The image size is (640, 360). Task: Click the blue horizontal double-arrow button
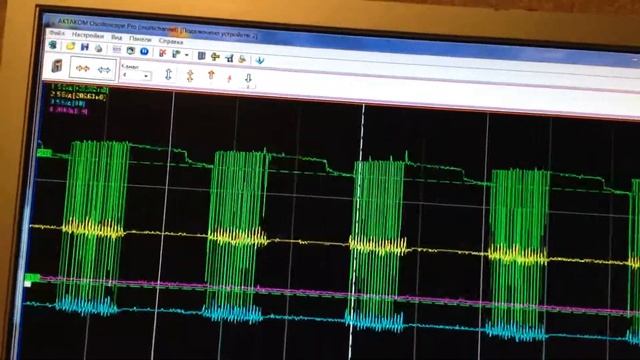104,70
